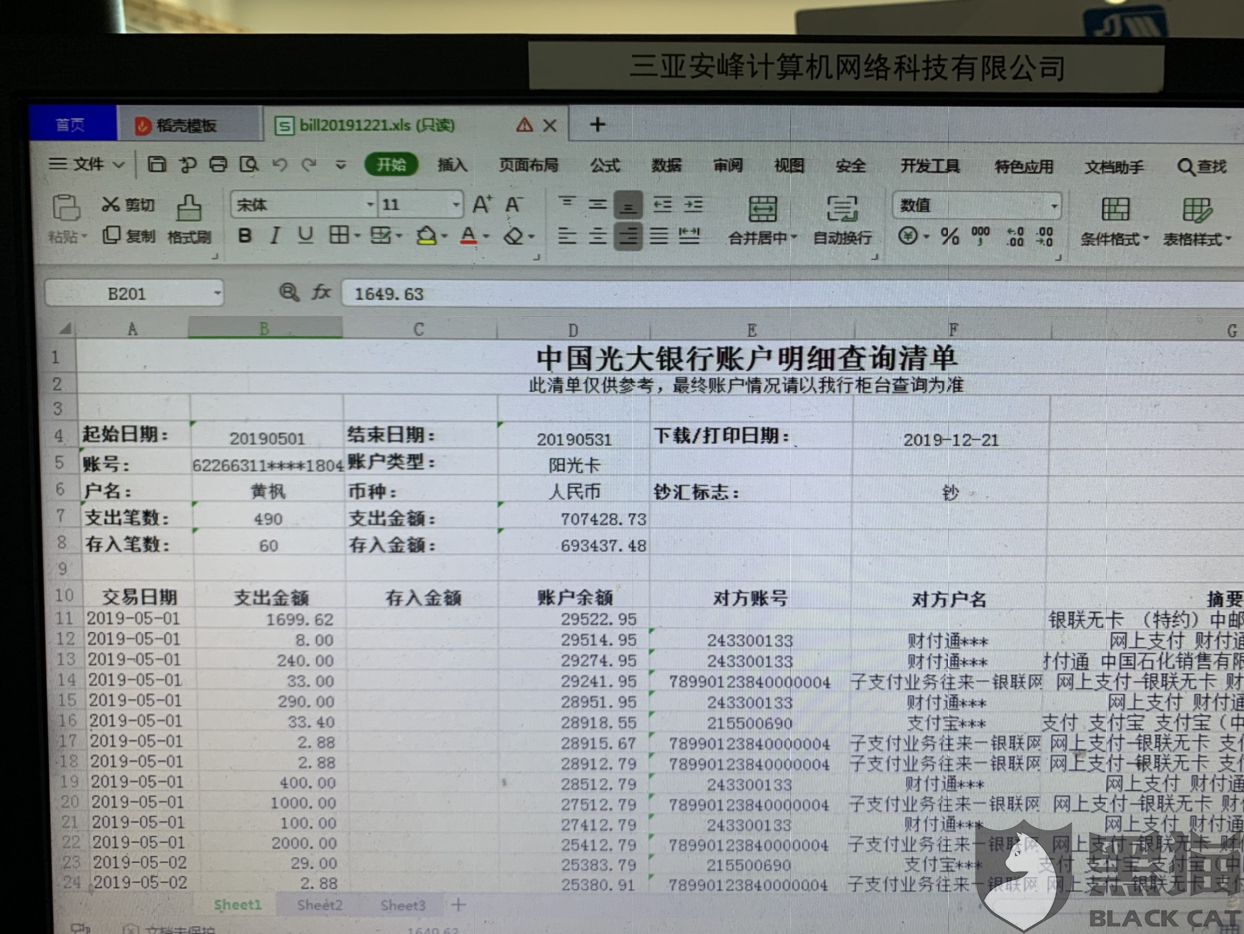Open the File (文件) menu
The image size is (1244, 934).
coord(88,164)
